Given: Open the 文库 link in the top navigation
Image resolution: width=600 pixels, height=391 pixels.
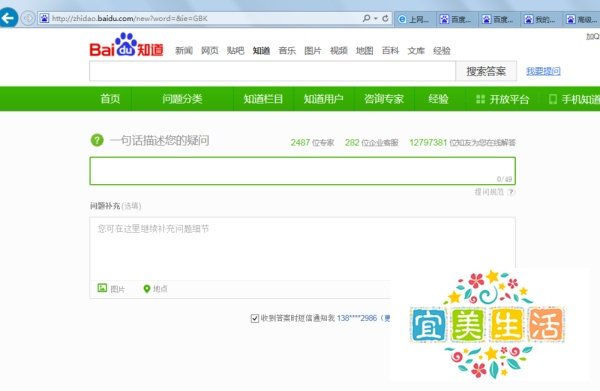Looking at the screenshot, I should (416, 51).
